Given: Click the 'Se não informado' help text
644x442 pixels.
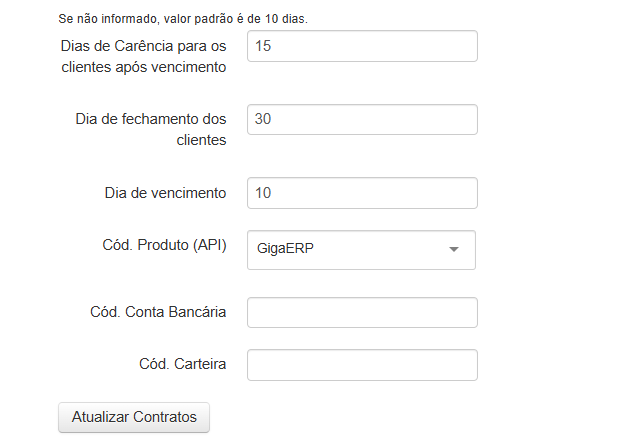Looking at the screenshot, I should tap(182, 19).
